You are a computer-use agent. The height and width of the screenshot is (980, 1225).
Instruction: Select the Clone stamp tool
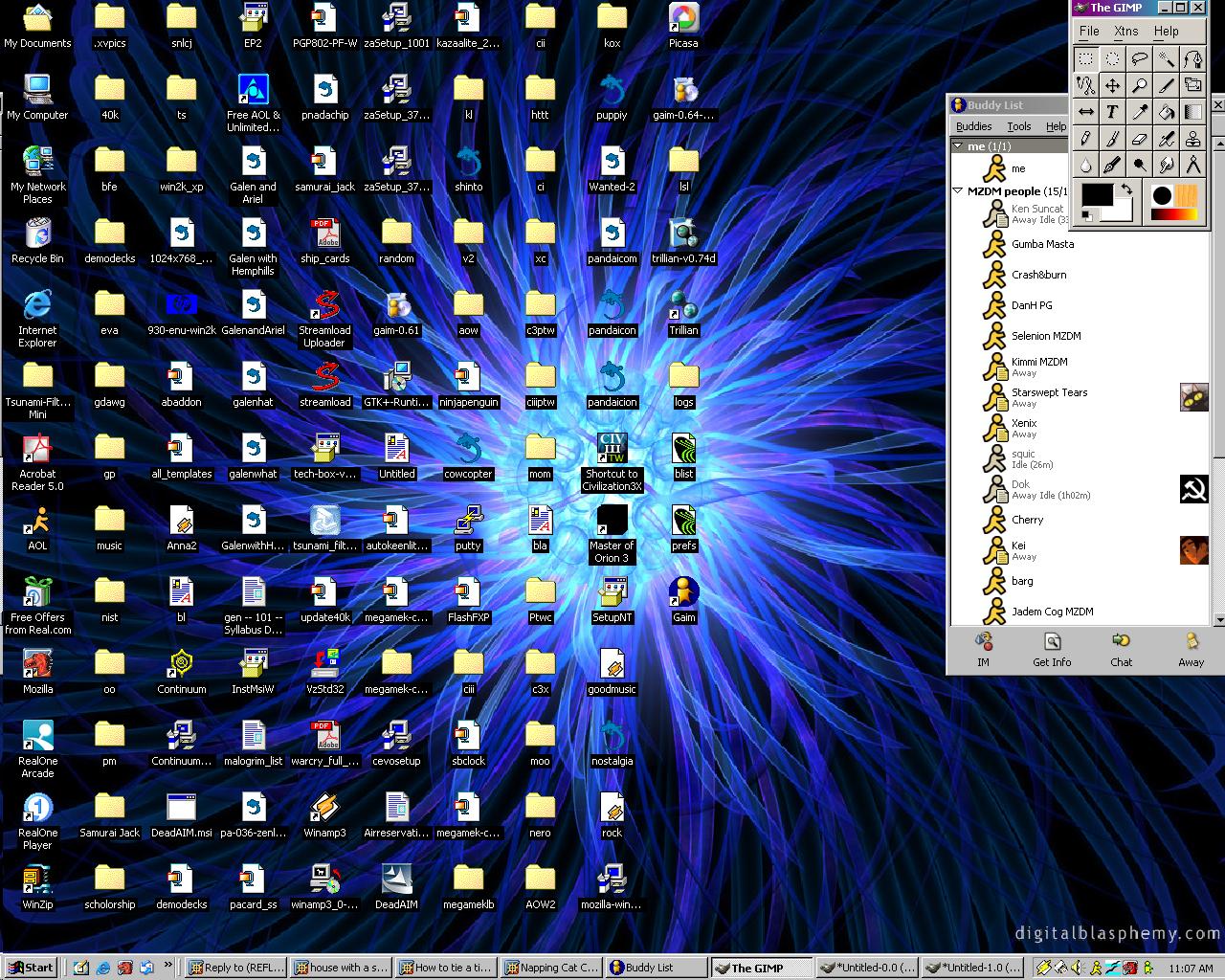[x=1193, y=138]
